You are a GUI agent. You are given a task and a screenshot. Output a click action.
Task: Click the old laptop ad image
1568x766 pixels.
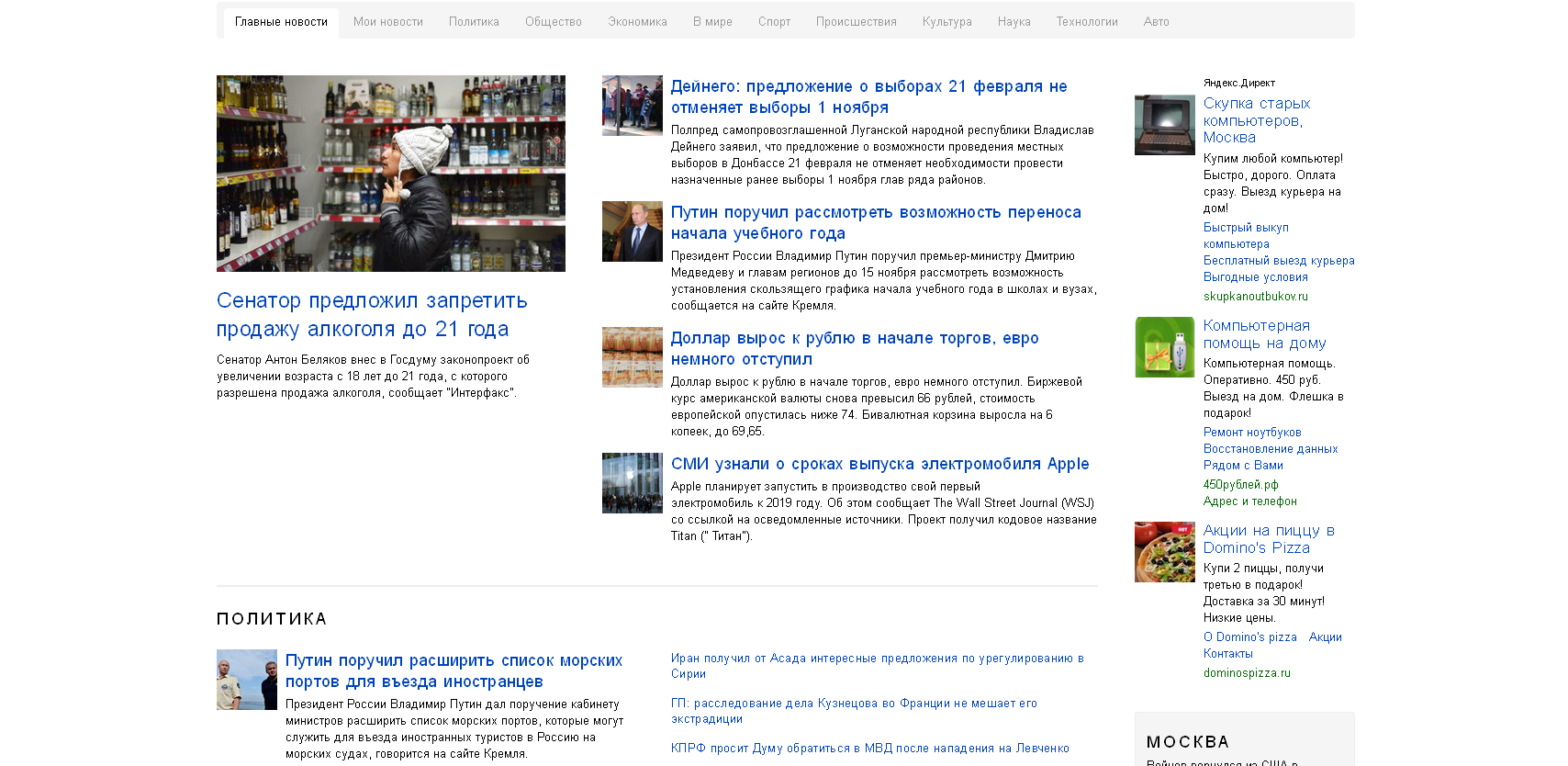point(1165,125)
